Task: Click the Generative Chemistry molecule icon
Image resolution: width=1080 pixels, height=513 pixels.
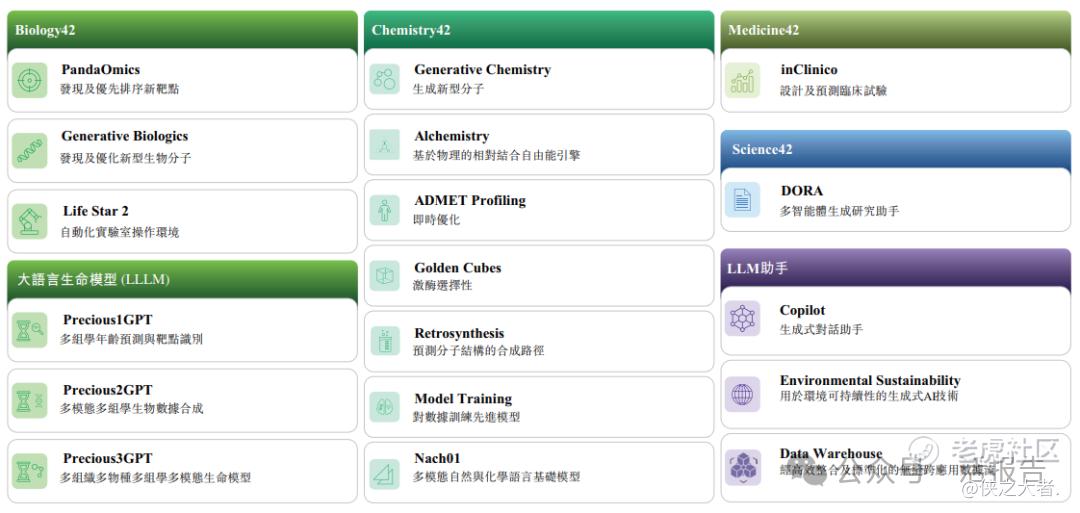Action: point(384,79)
